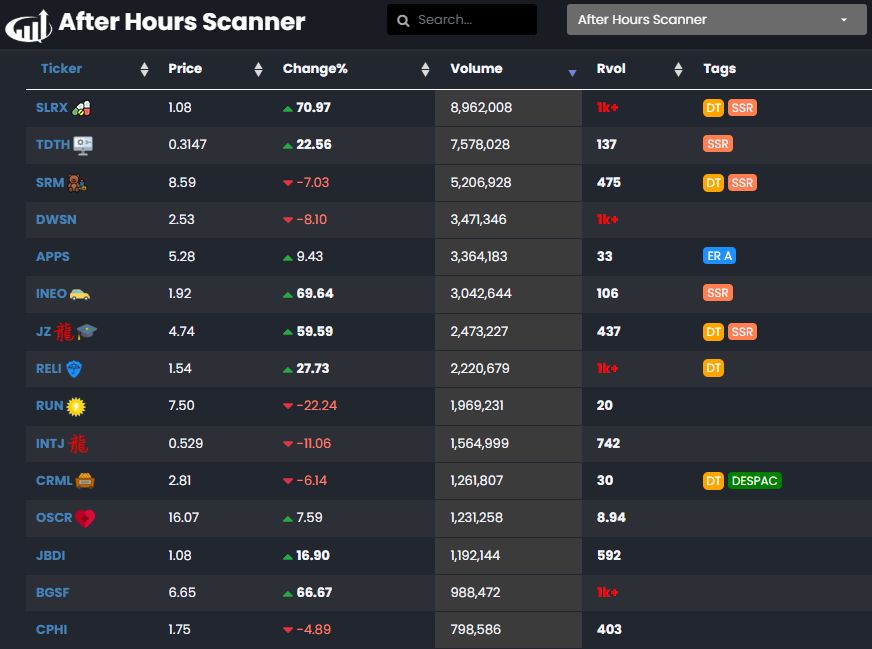Sort table by Change% column arrows
The image size is (872, 649).
click(x=425, y=69)
